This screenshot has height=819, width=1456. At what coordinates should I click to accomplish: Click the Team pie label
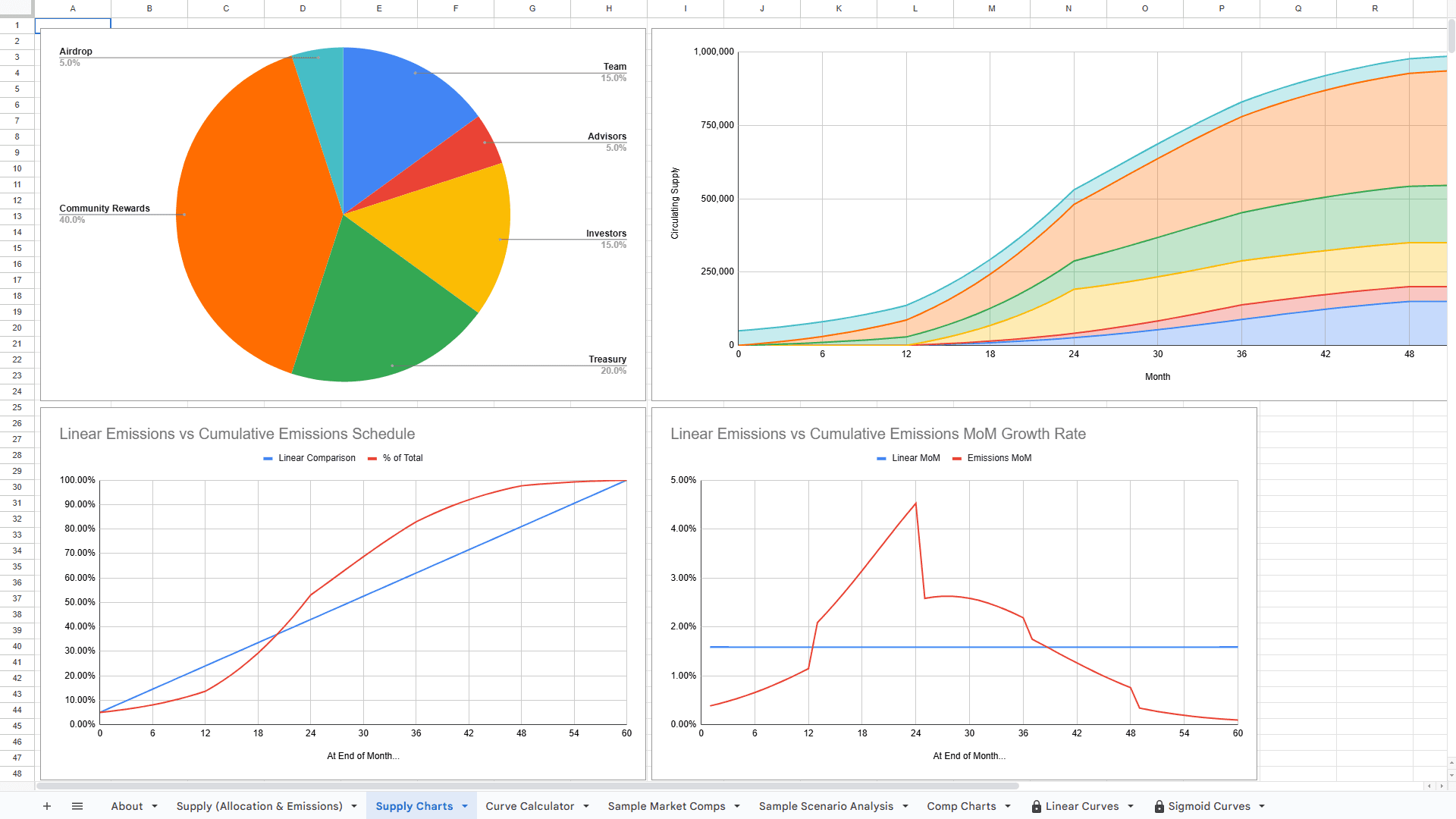(615, 67)
